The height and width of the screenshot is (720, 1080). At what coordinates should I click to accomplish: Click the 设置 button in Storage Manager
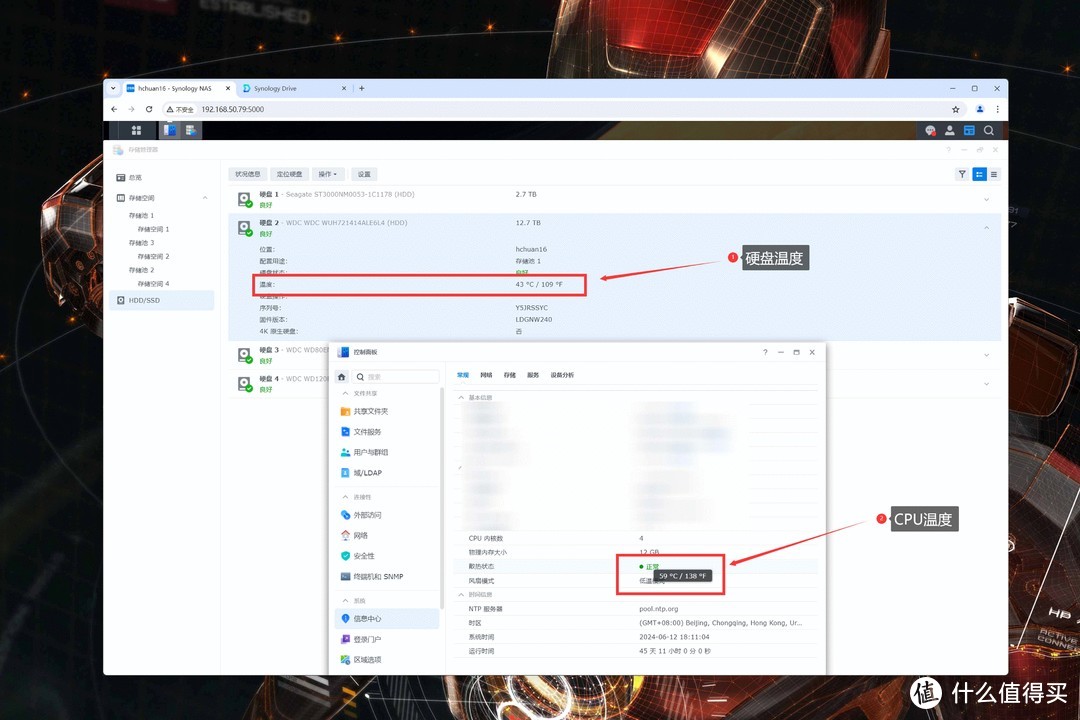pos(364,174)
